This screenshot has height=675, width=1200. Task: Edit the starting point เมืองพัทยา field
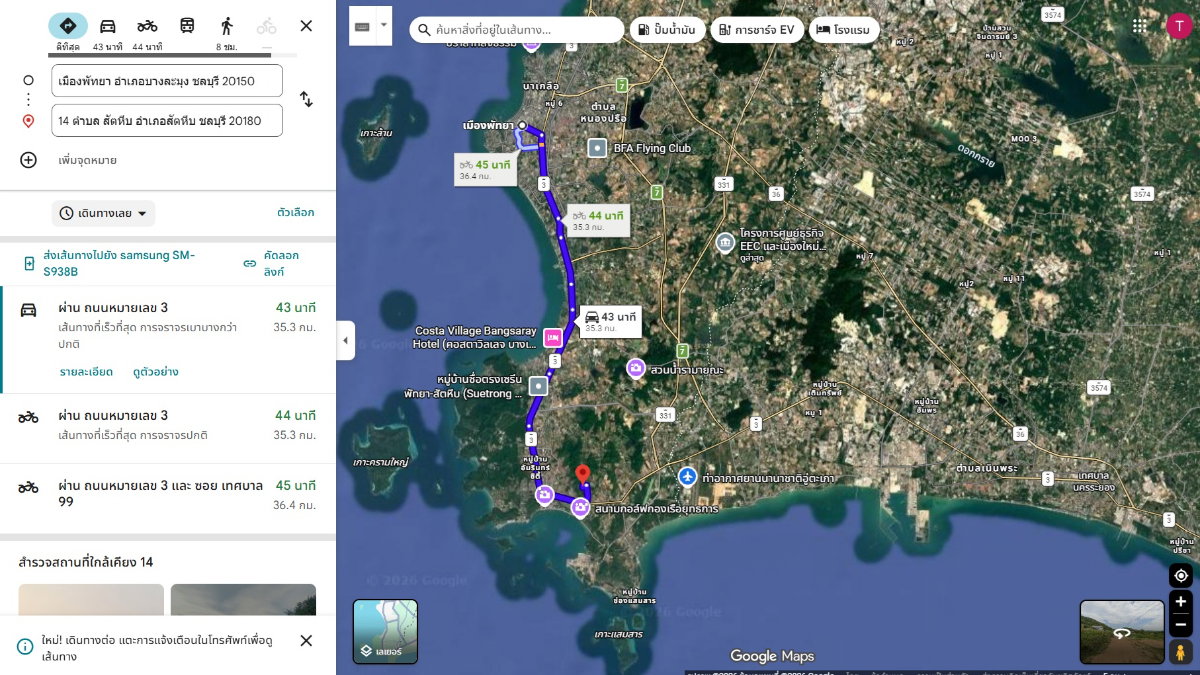coord(167,81)
